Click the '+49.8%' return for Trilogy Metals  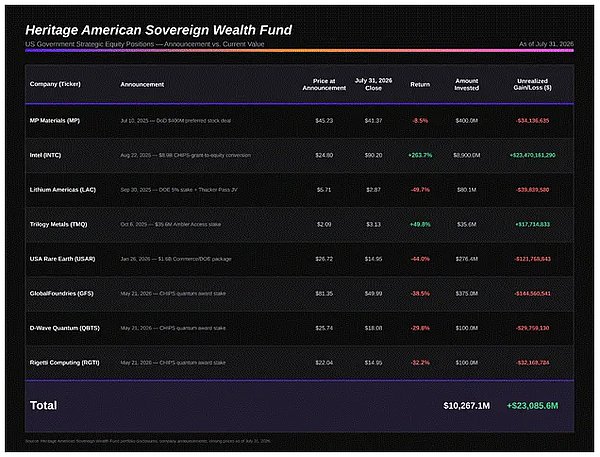pyautogui.click(x=420, y=224)
